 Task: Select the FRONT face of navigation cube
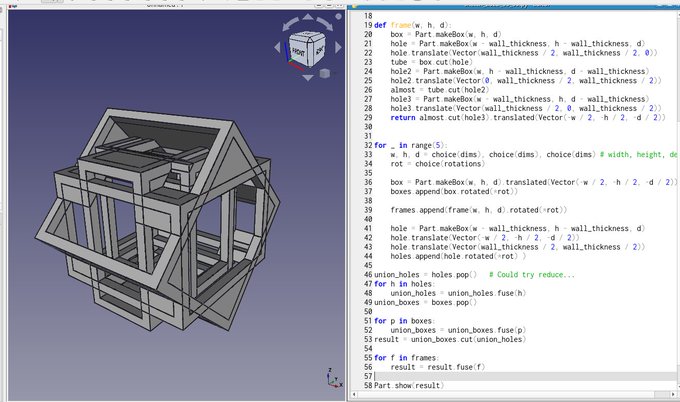coord(299,53)
